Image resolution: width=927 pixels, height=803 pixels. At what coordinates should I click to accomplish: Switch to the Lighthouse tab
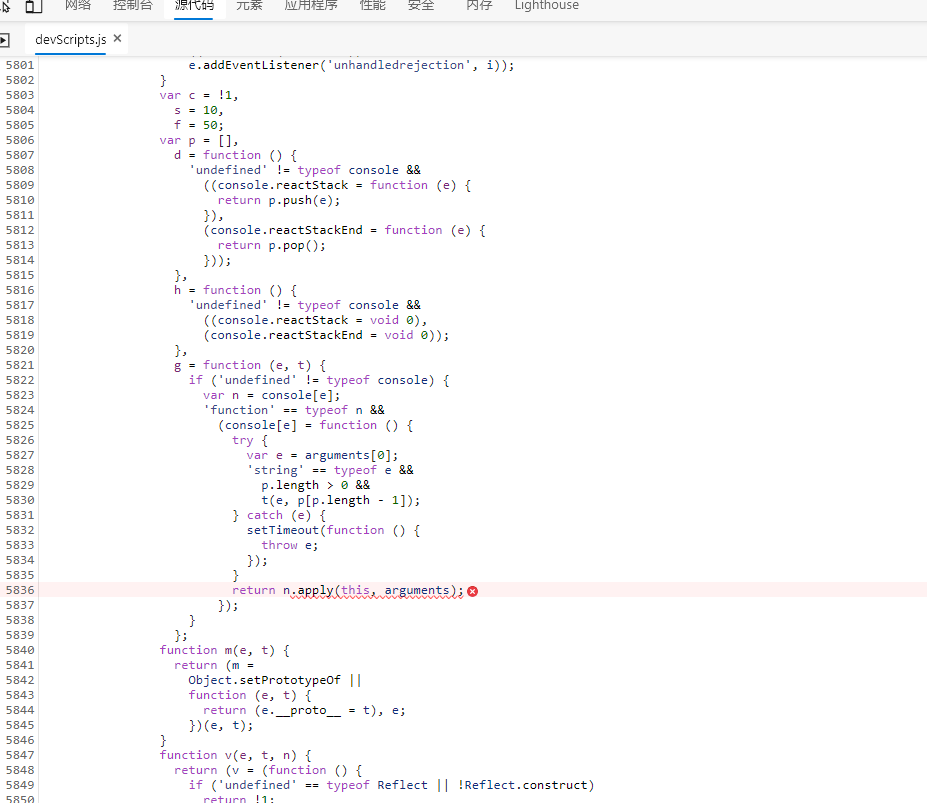[x=547, y=5]
